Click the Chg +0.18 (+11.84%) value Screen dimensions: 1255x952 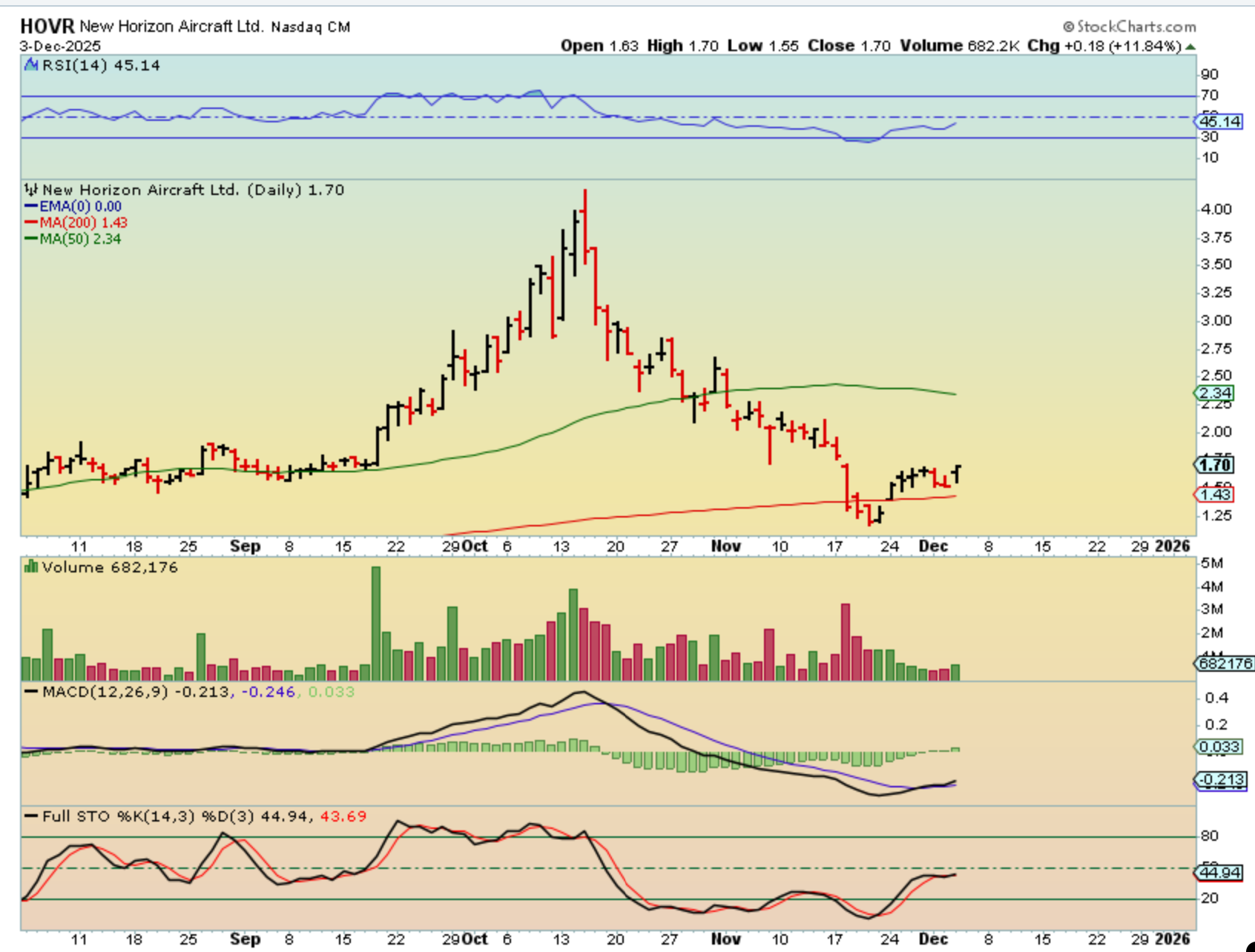[1104, 46]
